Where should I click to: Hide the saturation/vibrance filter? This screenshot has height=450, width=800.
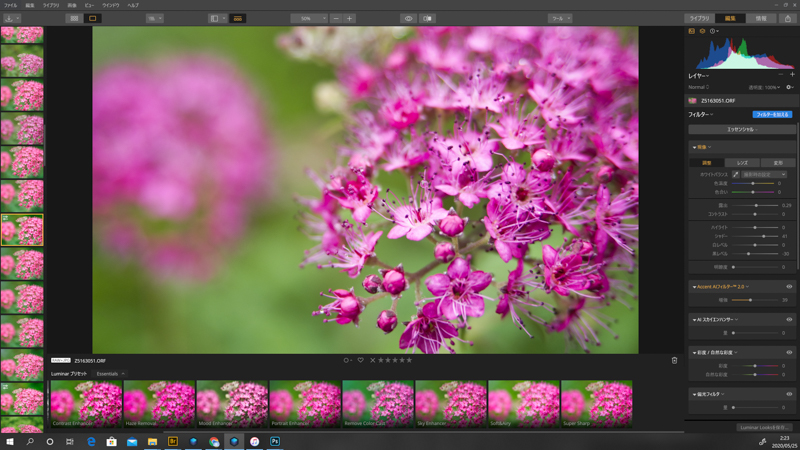click(789, 353)
